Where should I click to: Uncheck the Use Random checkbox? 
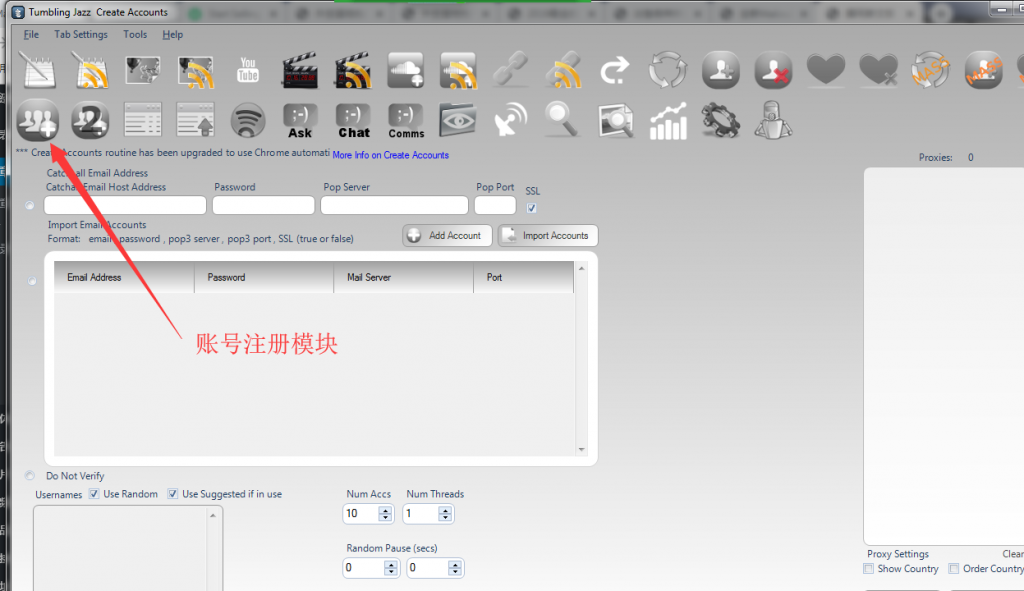pos(94,494)
